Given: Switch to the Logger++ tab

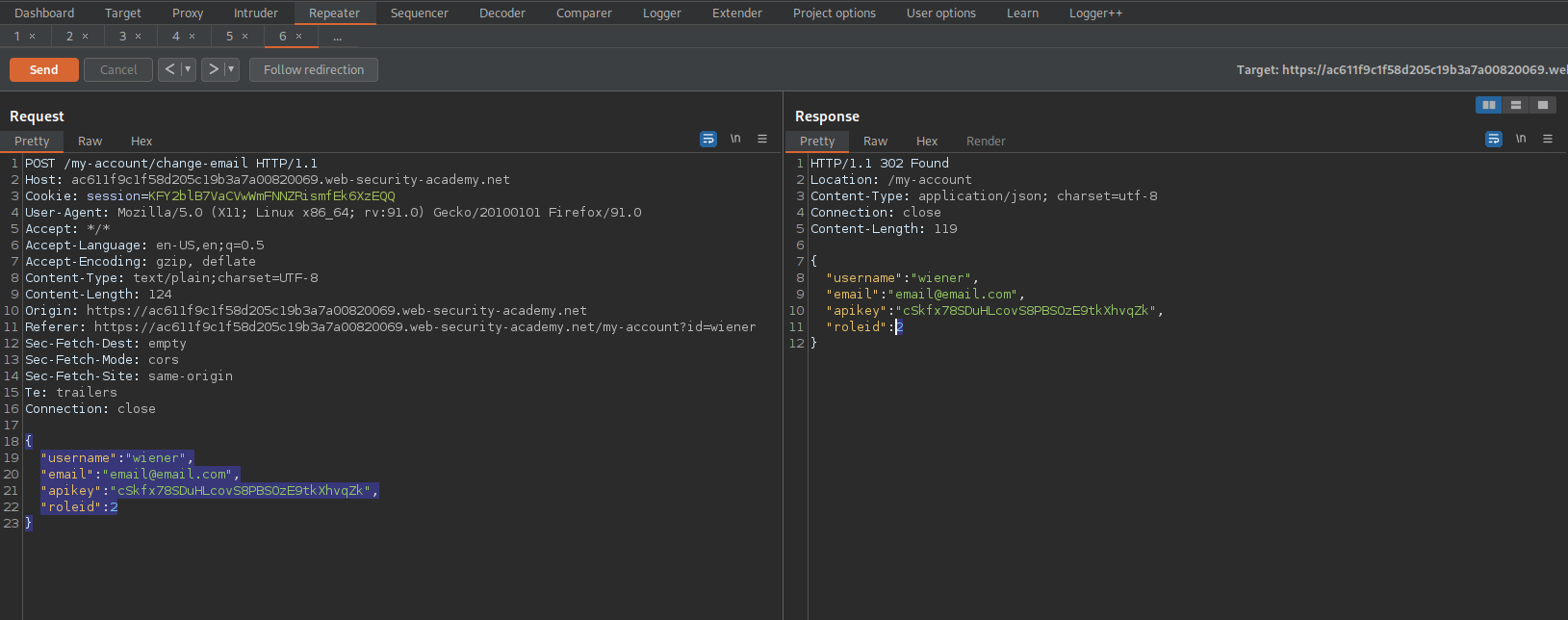Looking at the screenshot, I should coord(1095,13).
